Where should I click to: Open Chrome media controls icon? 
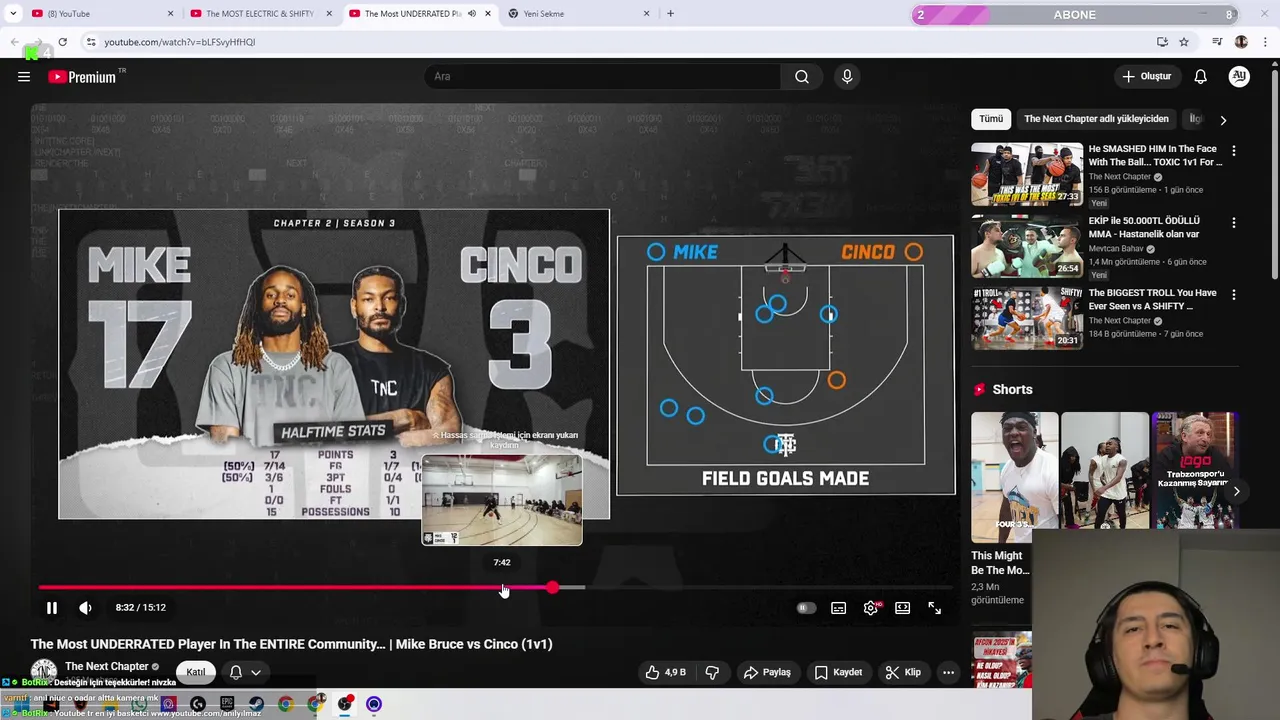pos(1217,42)
